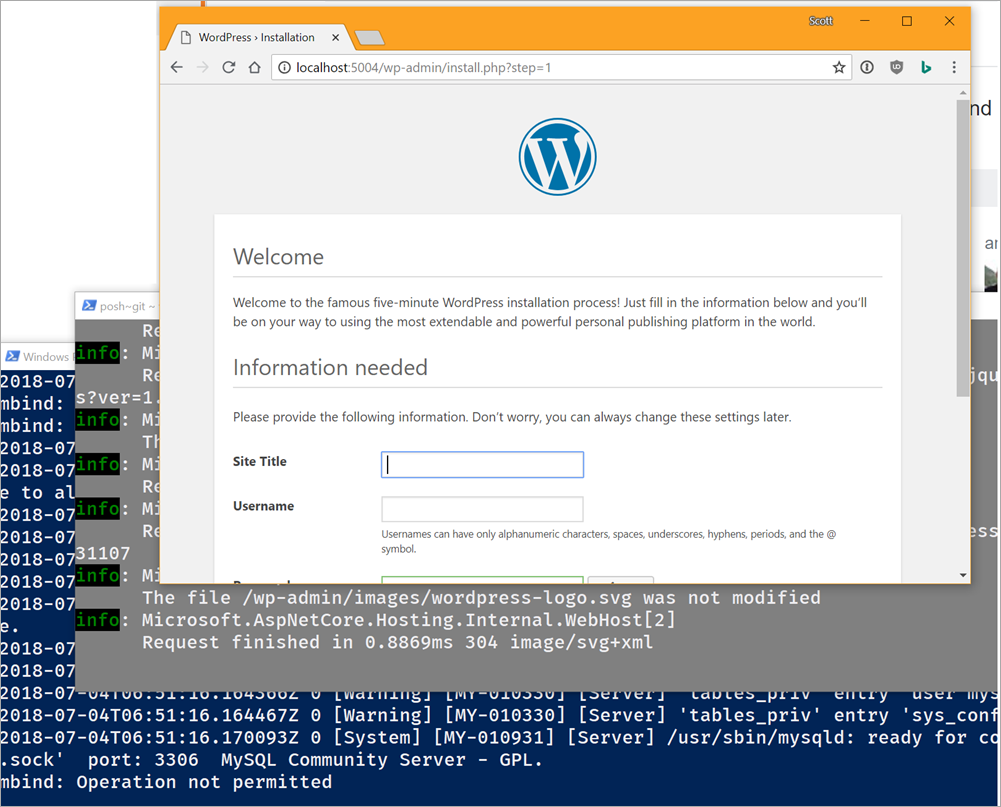Focus the Username field
1001x807 pixels.
[482, 509]
